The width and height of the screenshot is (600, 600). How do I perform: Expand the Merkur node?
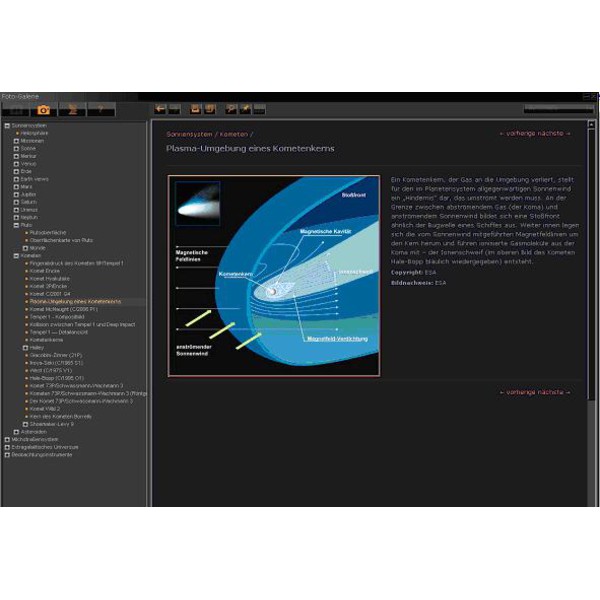[x=16, y=156]
